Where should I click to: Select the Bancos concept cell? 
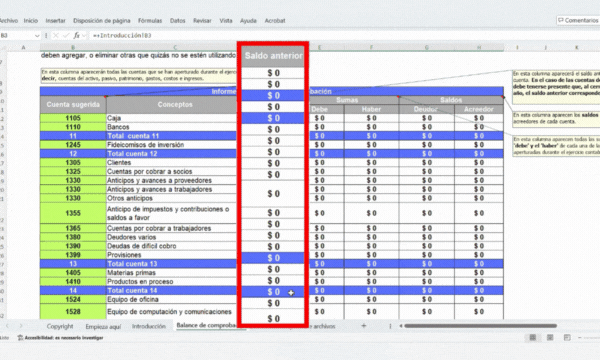[172, 127]
